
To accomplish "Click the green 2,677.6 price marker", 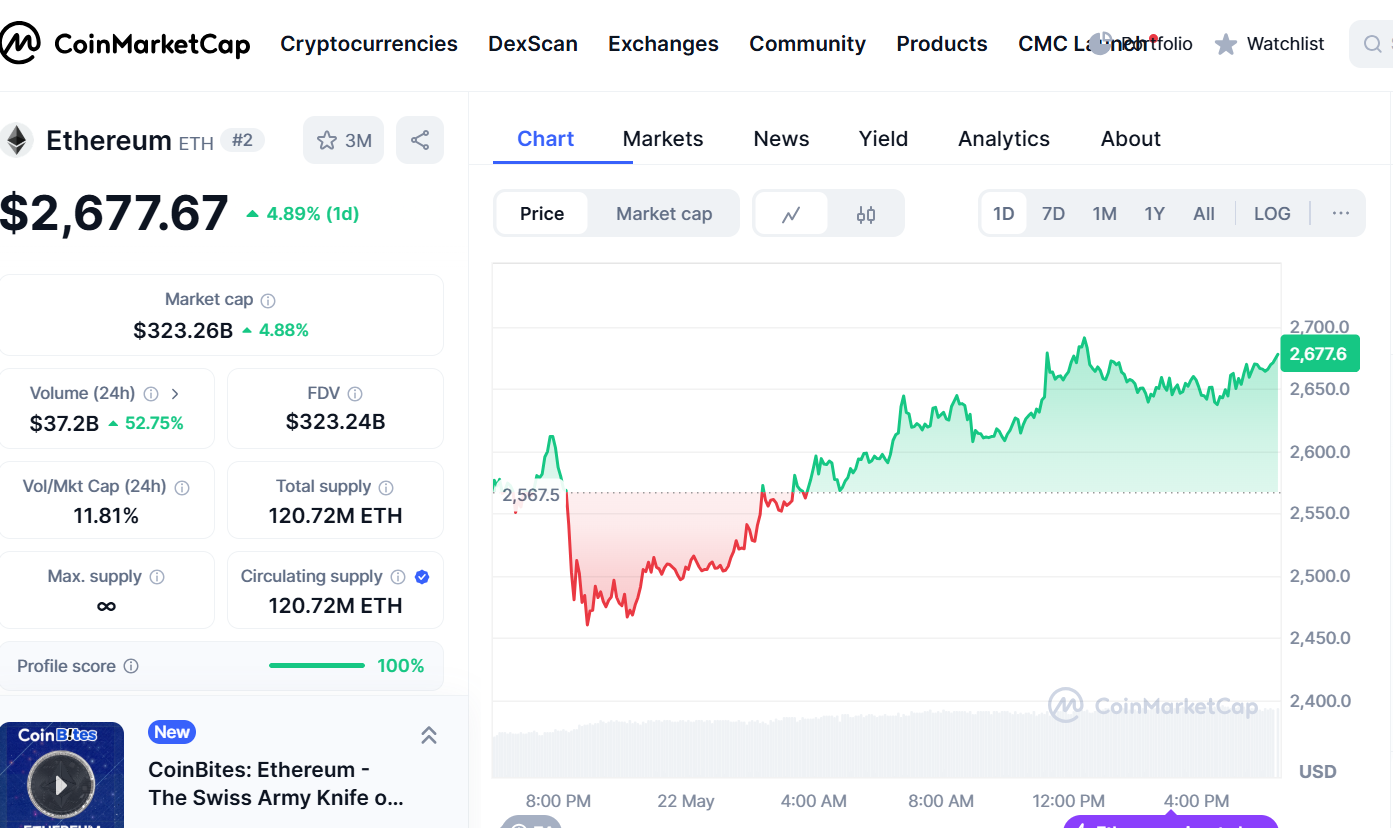I will coord(1319,354).
